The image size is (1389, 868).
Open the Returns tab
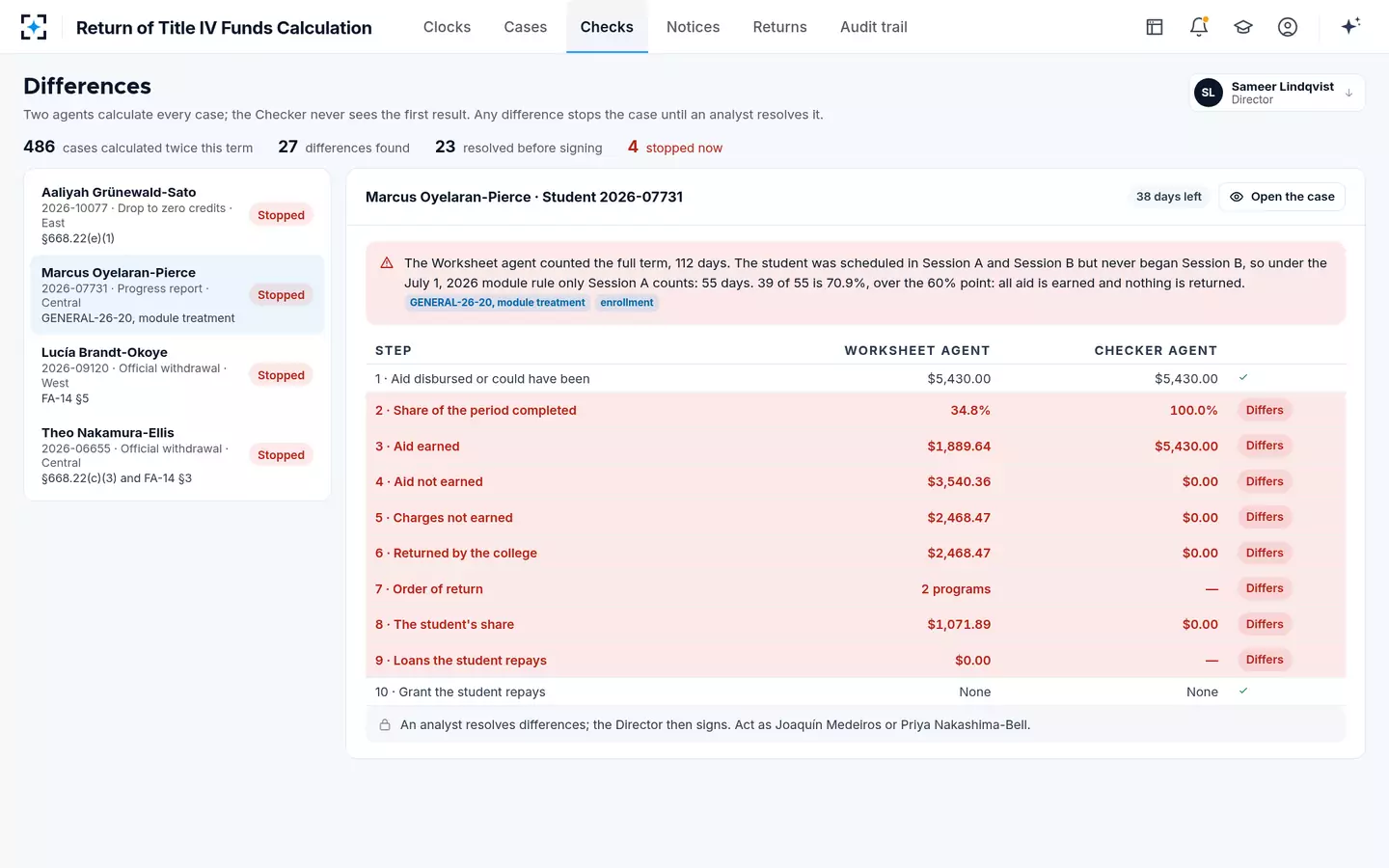(x=779, y=27)
